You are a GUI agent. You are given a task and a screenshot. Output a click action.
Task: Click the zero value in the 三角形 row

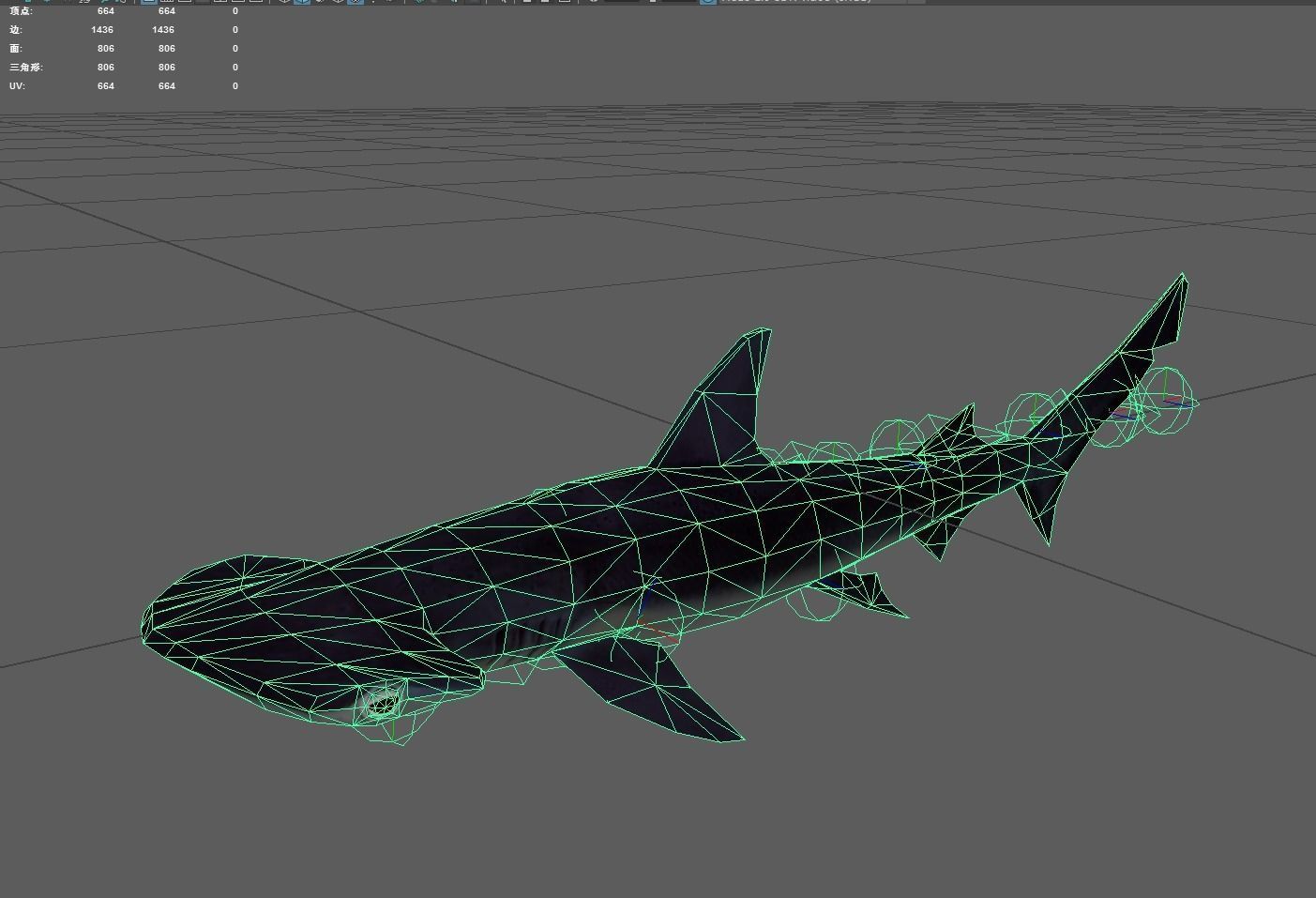(234, 68)
